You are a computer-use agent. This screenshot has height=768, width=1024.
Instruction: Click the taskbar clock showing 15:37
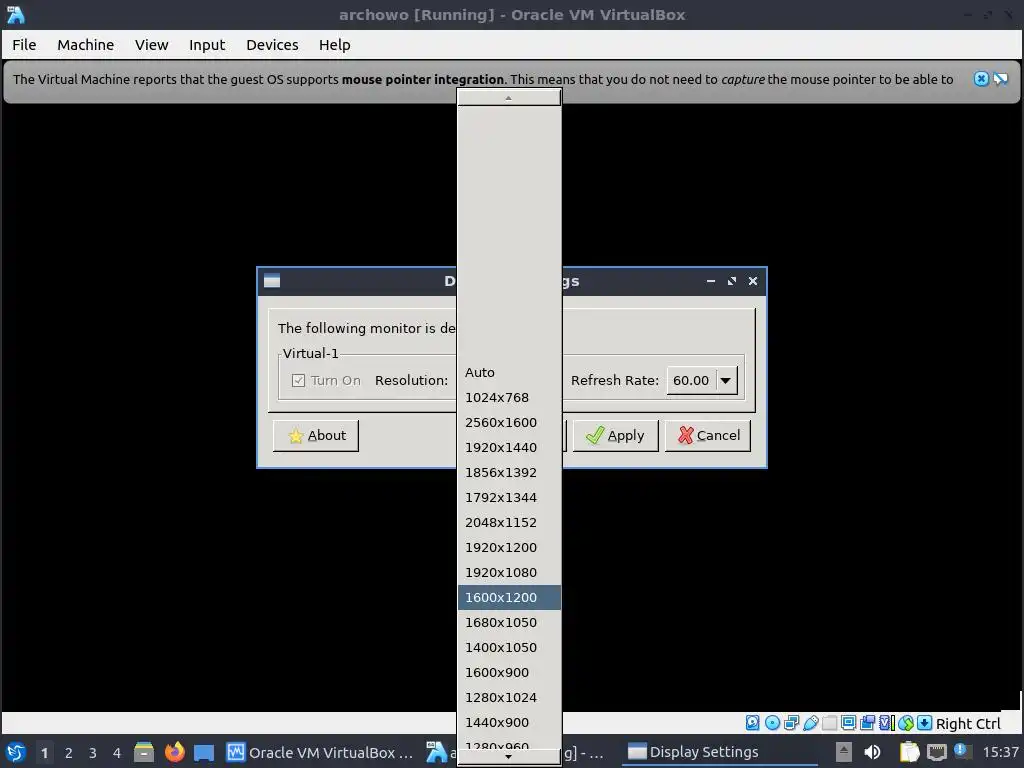tap(1000, 752)
